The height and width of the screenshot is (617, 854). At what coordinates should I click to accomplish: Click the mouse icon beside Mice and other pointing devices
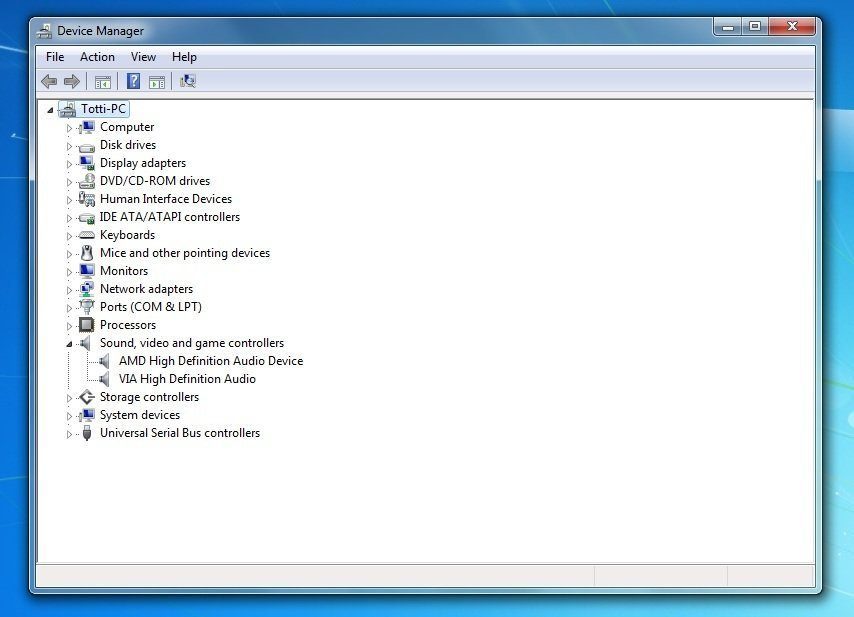coord(87,253)
